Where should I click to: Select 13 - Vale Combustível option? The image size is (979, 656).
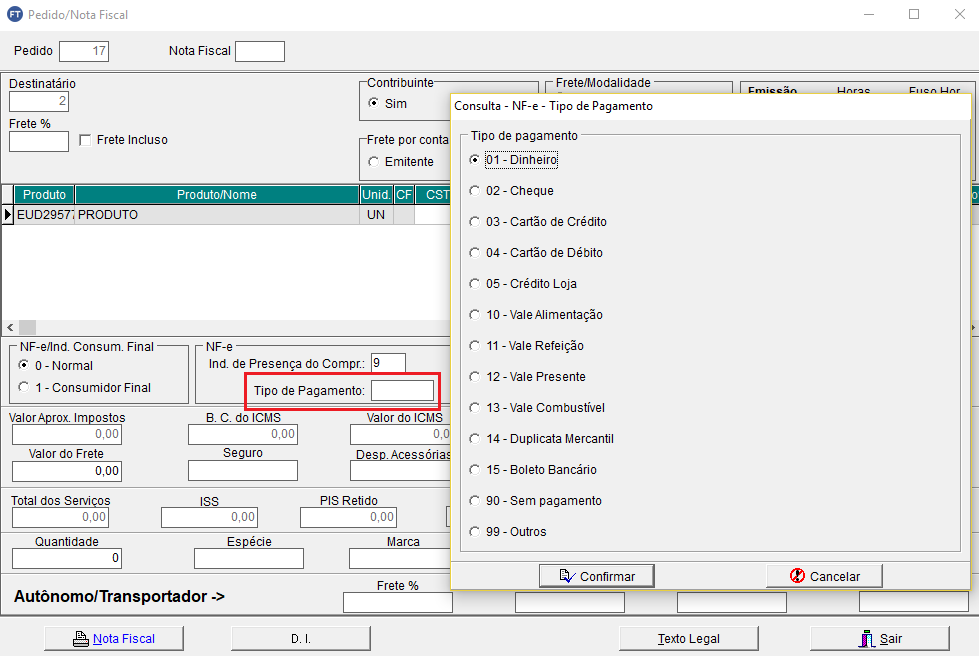pyautogui.click(x=537, y=408)
